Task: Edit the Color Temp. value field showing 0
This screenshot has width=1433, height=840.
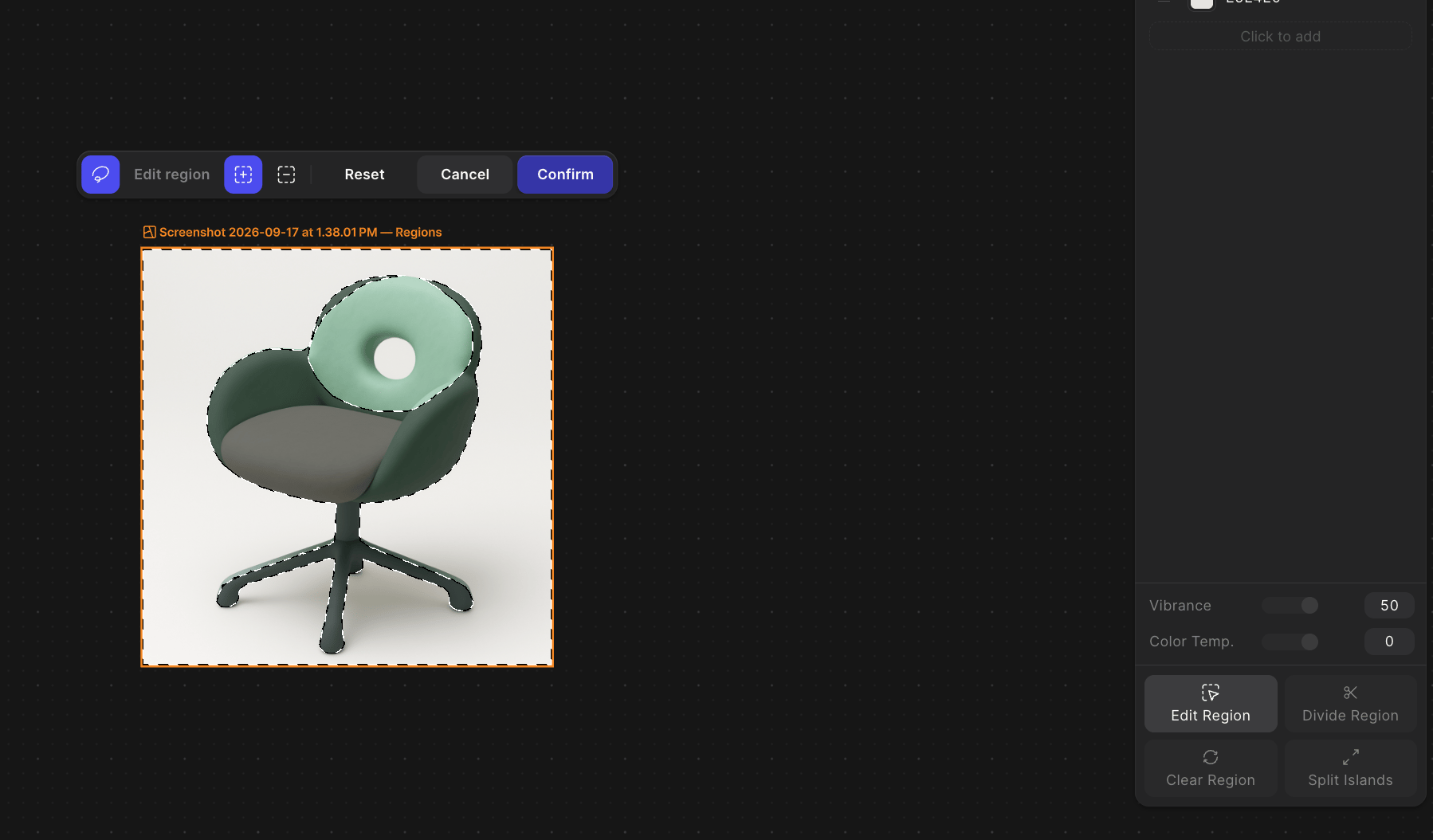Action: [x=1389, y=642]
